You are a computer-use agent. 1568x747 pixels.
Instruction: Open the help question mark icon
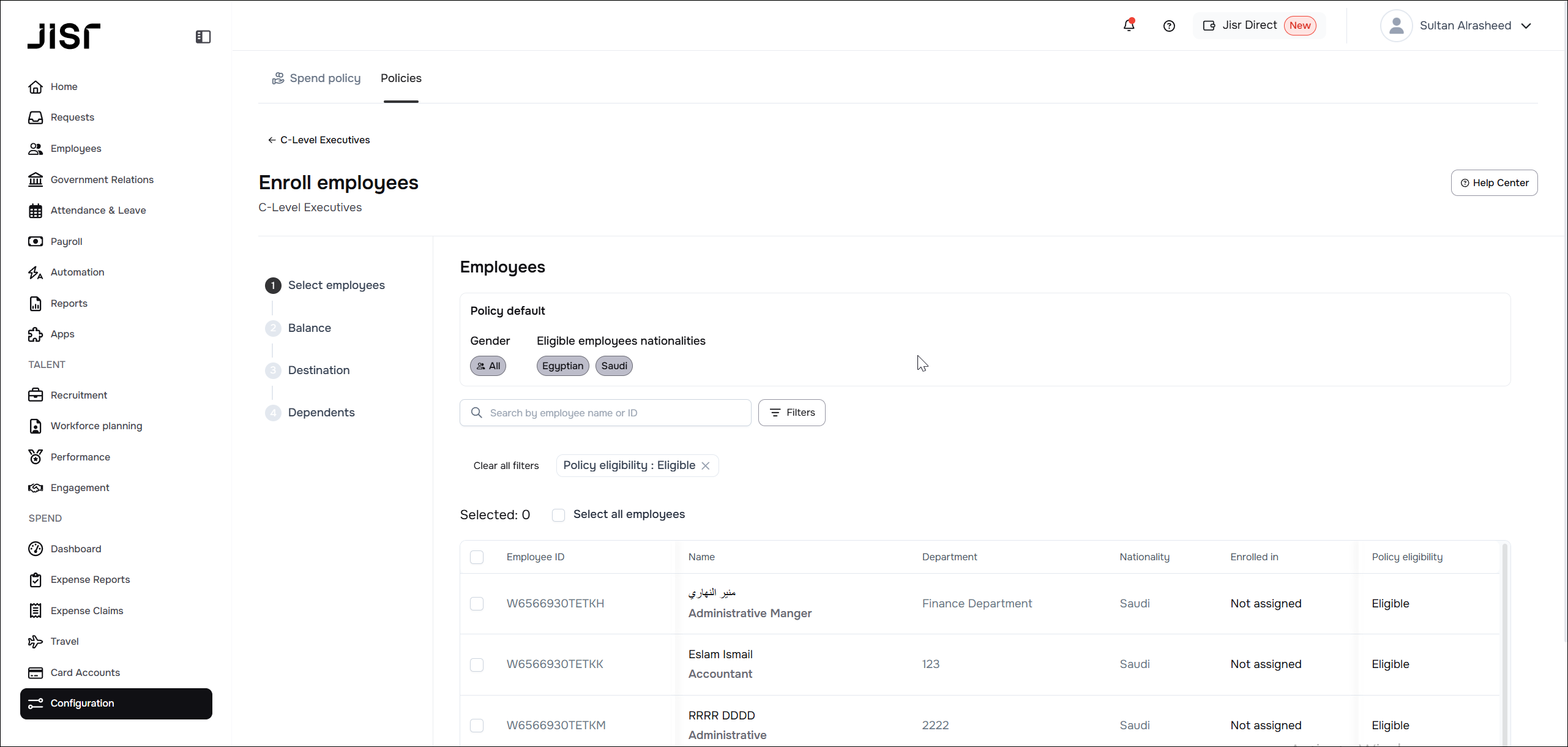point(1169,26)
